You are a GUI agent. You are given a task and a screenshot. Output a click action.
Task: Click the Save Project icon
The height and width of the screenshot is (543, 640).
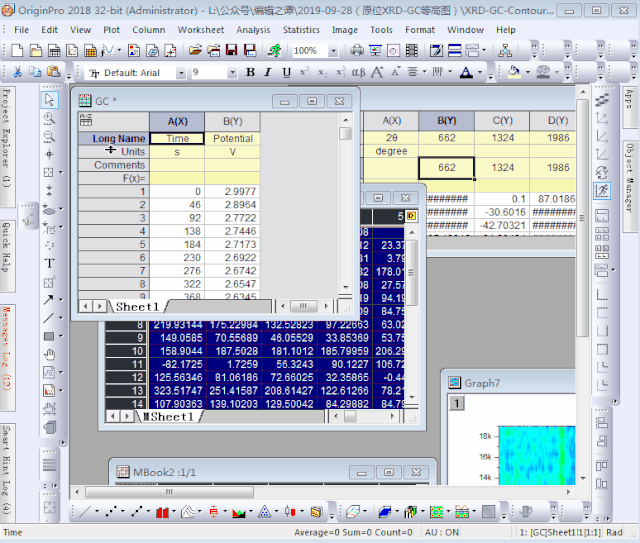tap(232, 50)
